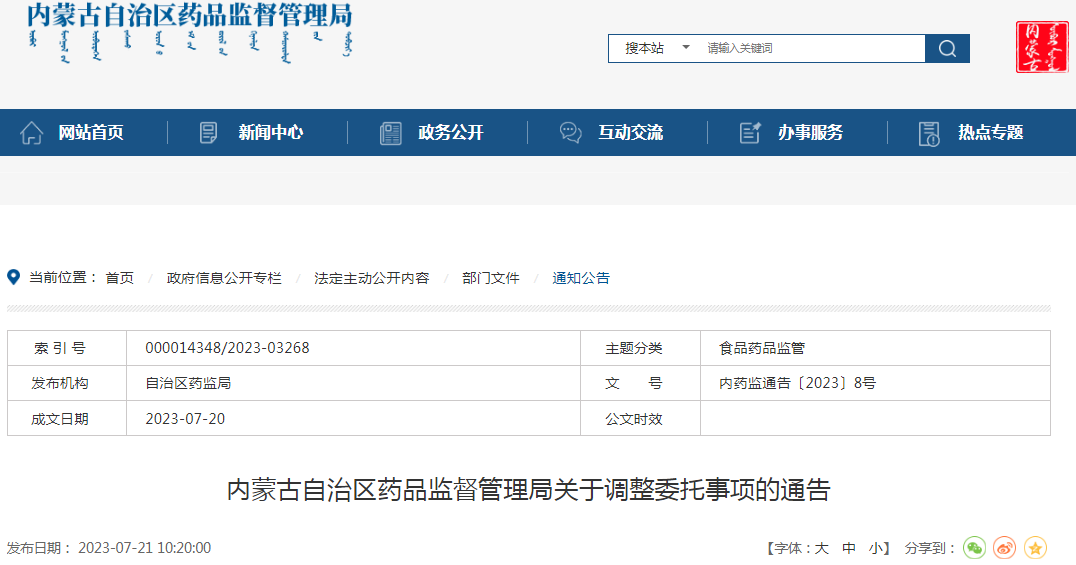Screen dimensions: 1076x565
Task: Click the chat bubble icon beside 互动交流
Action: [570, 132]
